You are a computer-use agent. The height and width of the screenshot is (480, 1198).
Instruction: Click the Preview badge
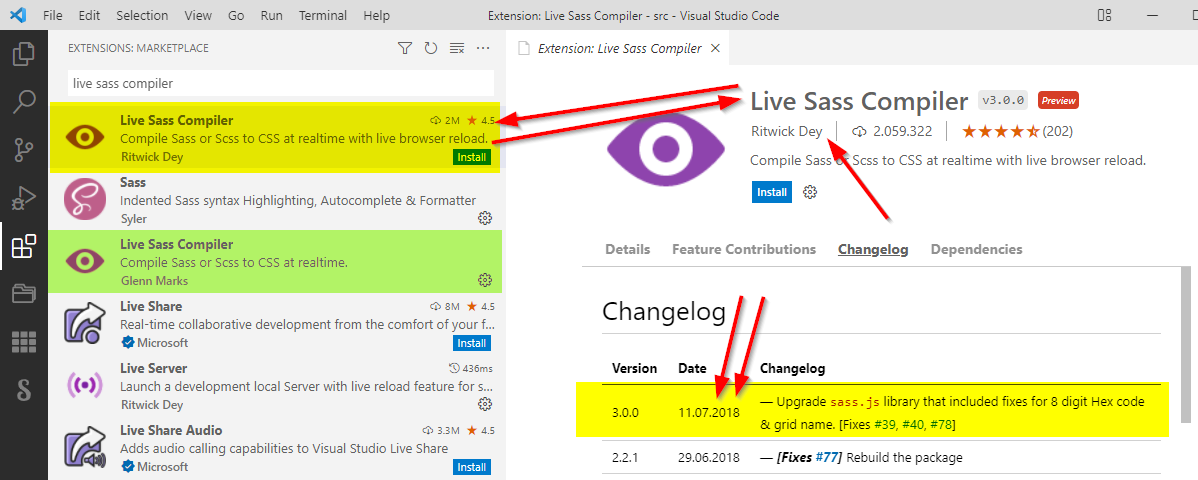tap(1058, 100)
